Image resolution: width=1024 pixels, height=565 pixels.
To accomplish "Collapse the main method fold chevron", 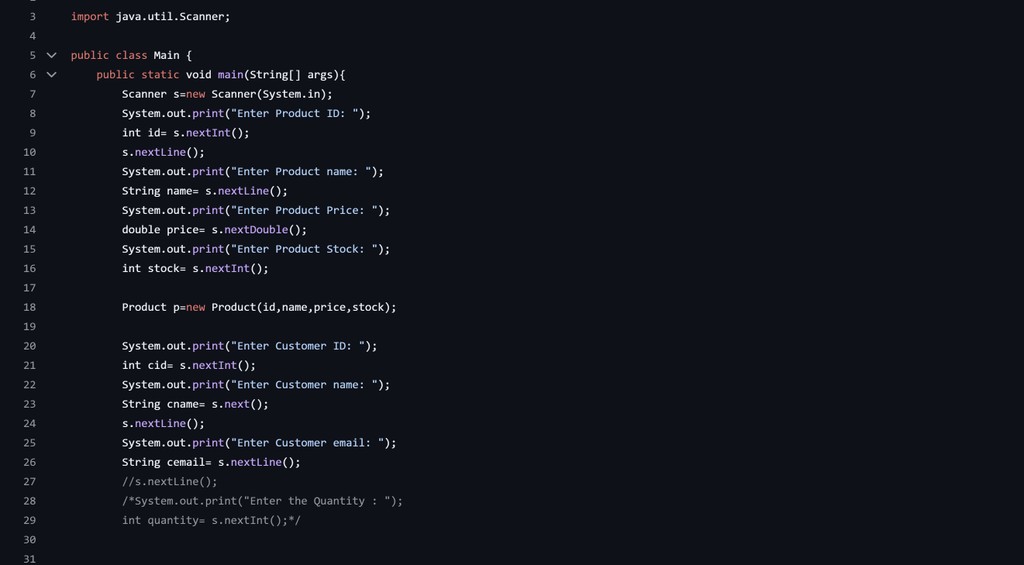I will coord(52,75).
